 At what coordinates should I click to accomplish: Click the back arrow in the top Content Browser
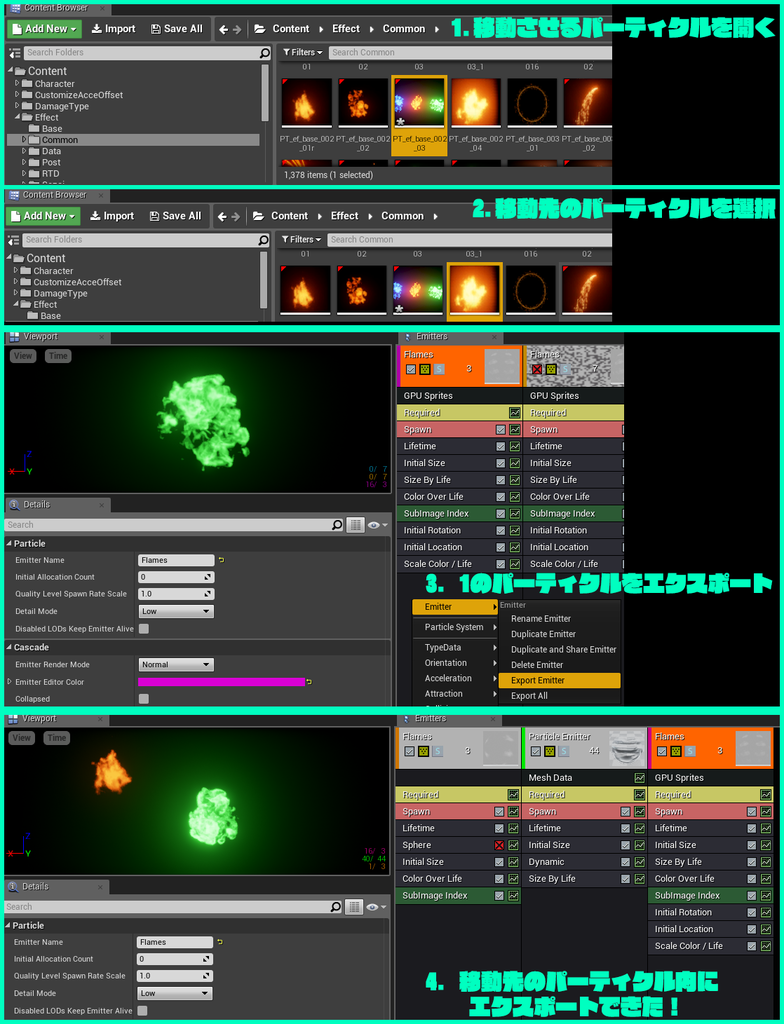(x=223, y=29)
